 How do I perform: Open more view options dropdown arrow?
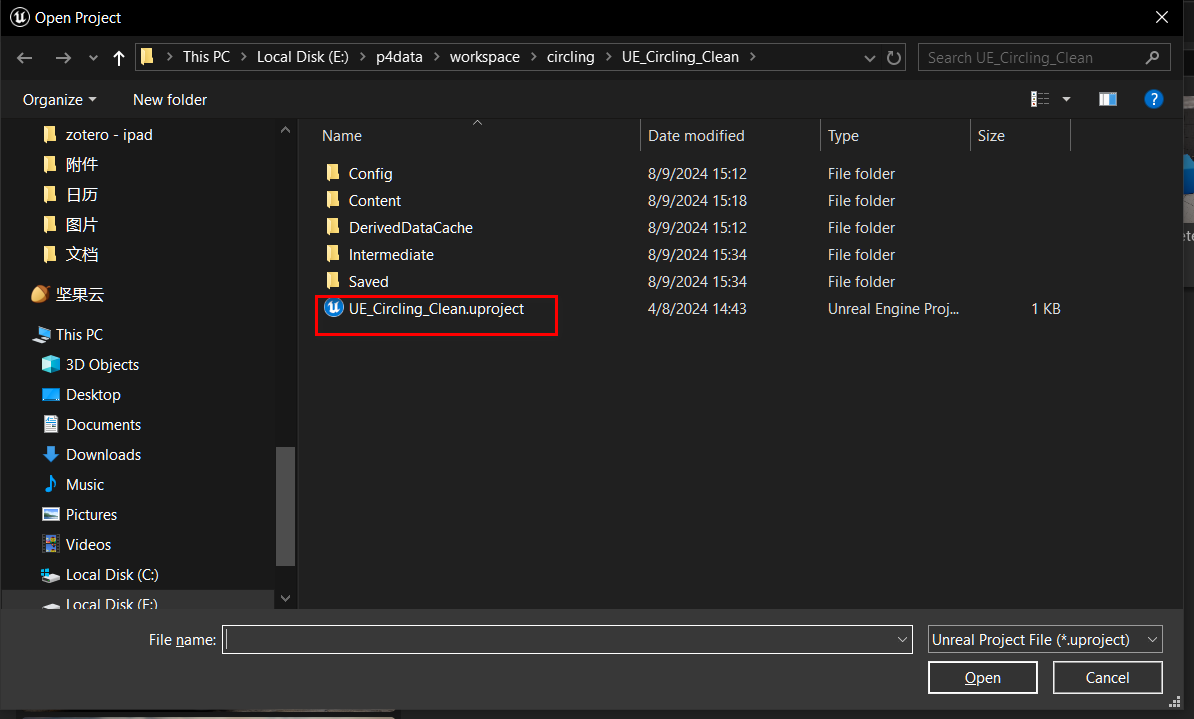pyautogui.click(x=1066, y=99)
